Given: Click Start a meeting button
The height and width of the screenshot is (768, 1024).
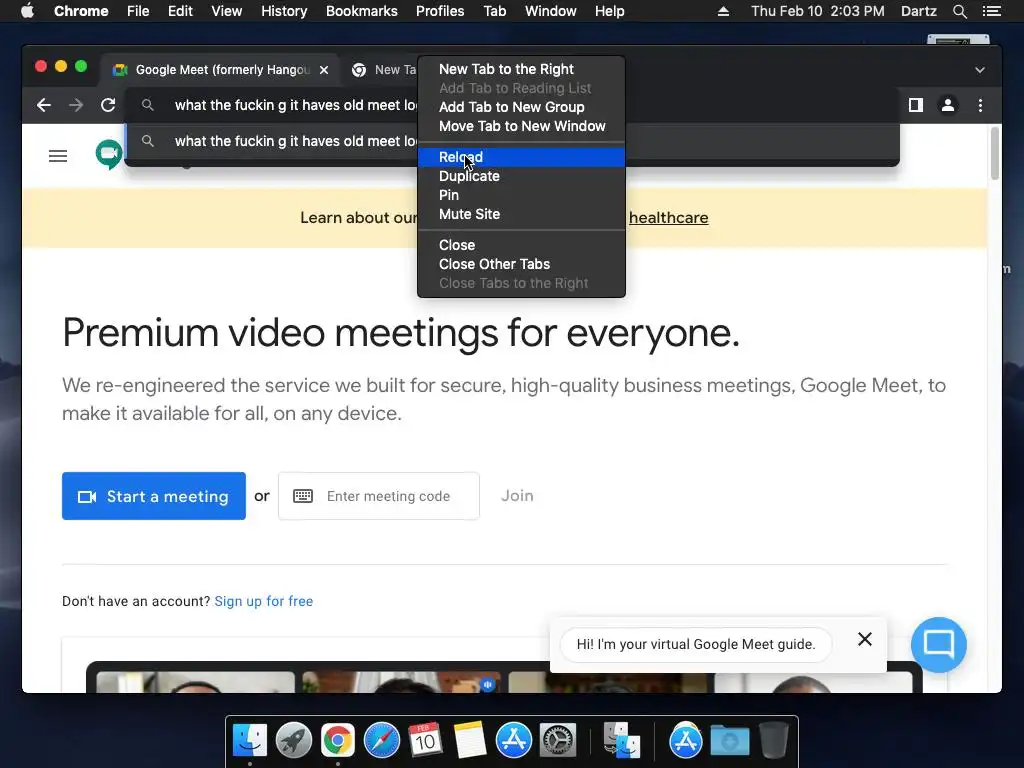Looking at the screenshot, I should 153,496.
